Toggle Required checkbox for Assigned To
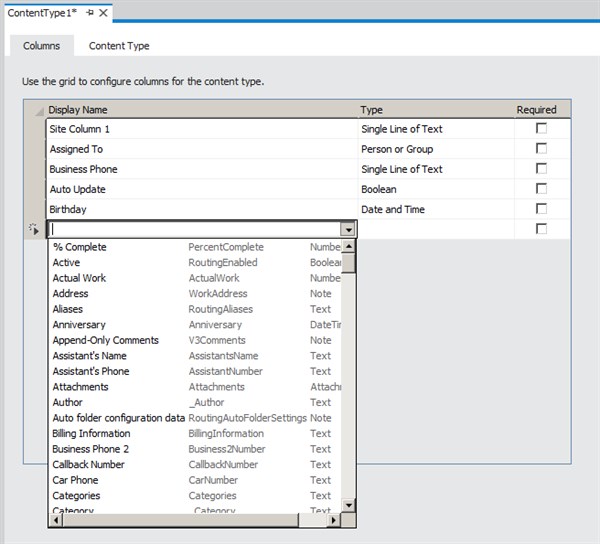 tap(541, 149)
